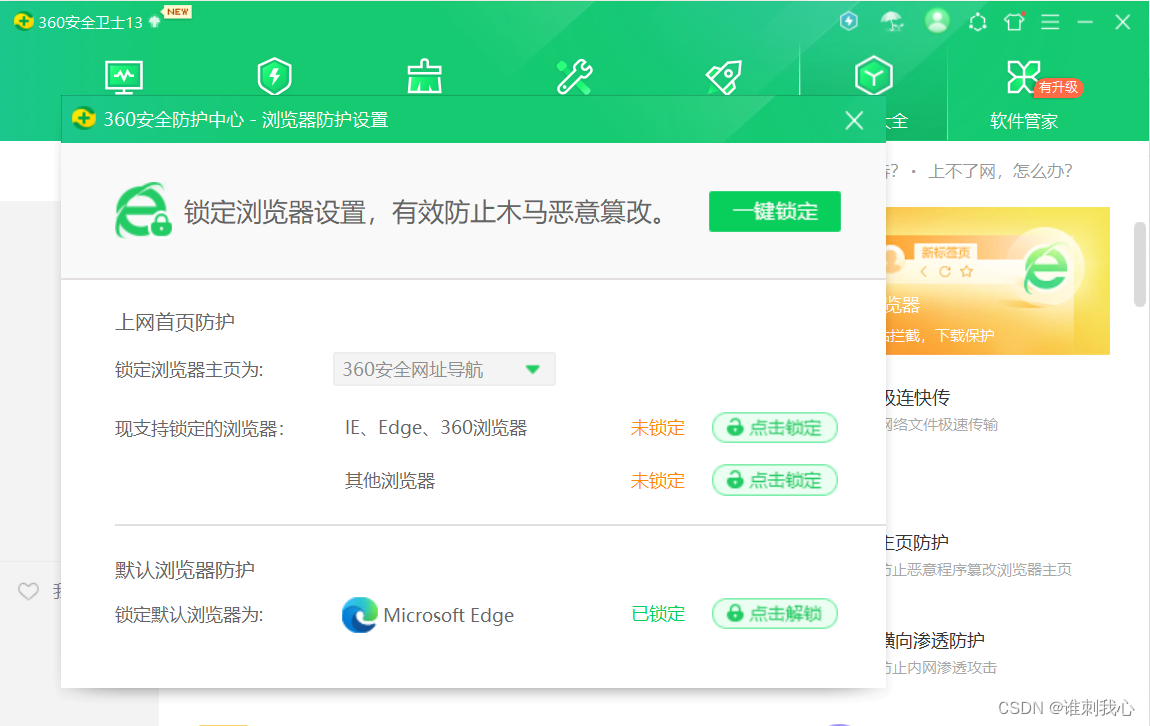Lock 其他浏览器 homepage
This screenshot has width=1150, height=726.
(x=774, y=480)
